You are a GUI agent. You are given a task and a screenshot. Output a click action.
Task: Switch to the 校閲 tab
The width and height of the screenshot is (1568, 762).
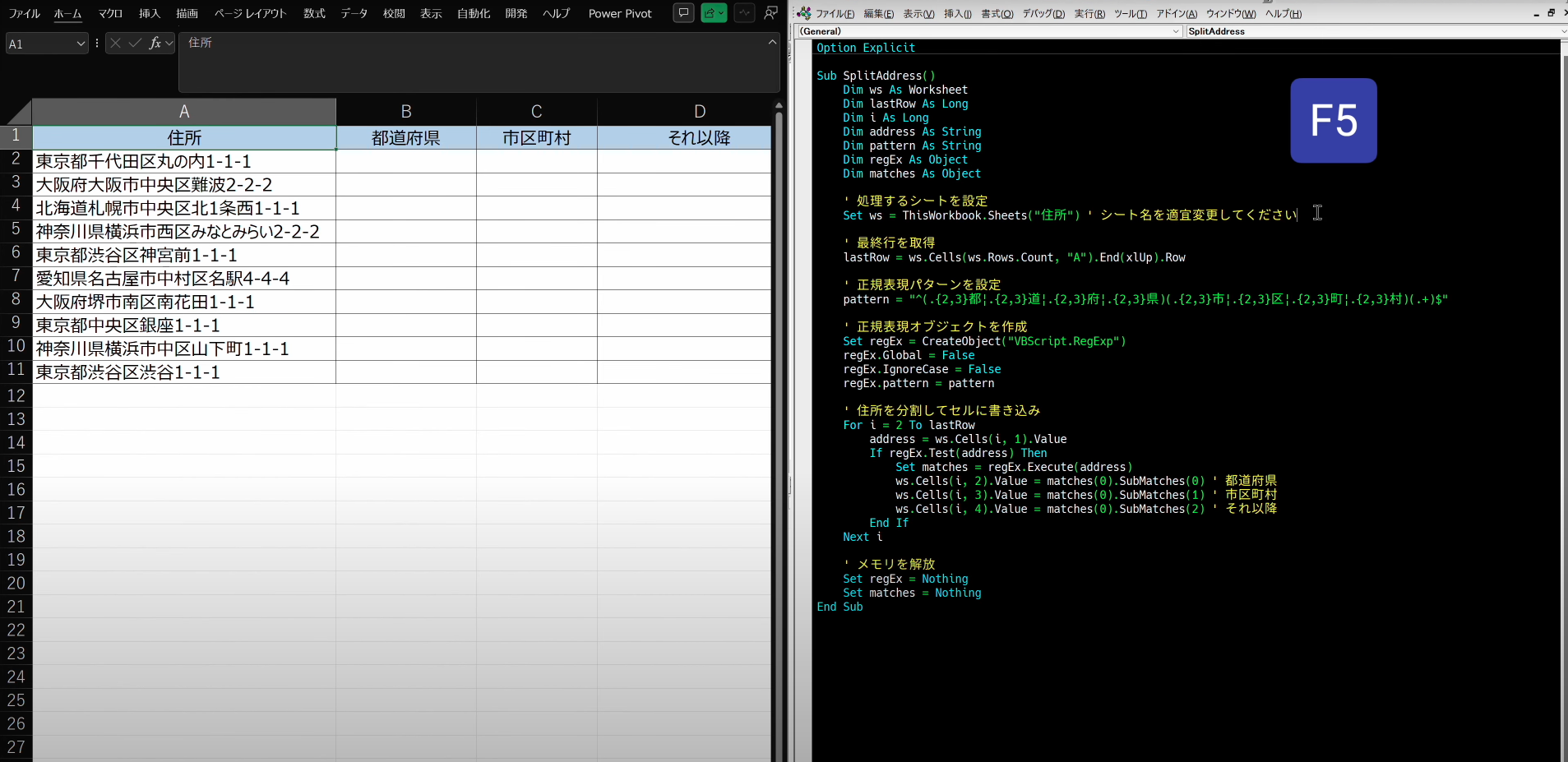tap(394, 13)
